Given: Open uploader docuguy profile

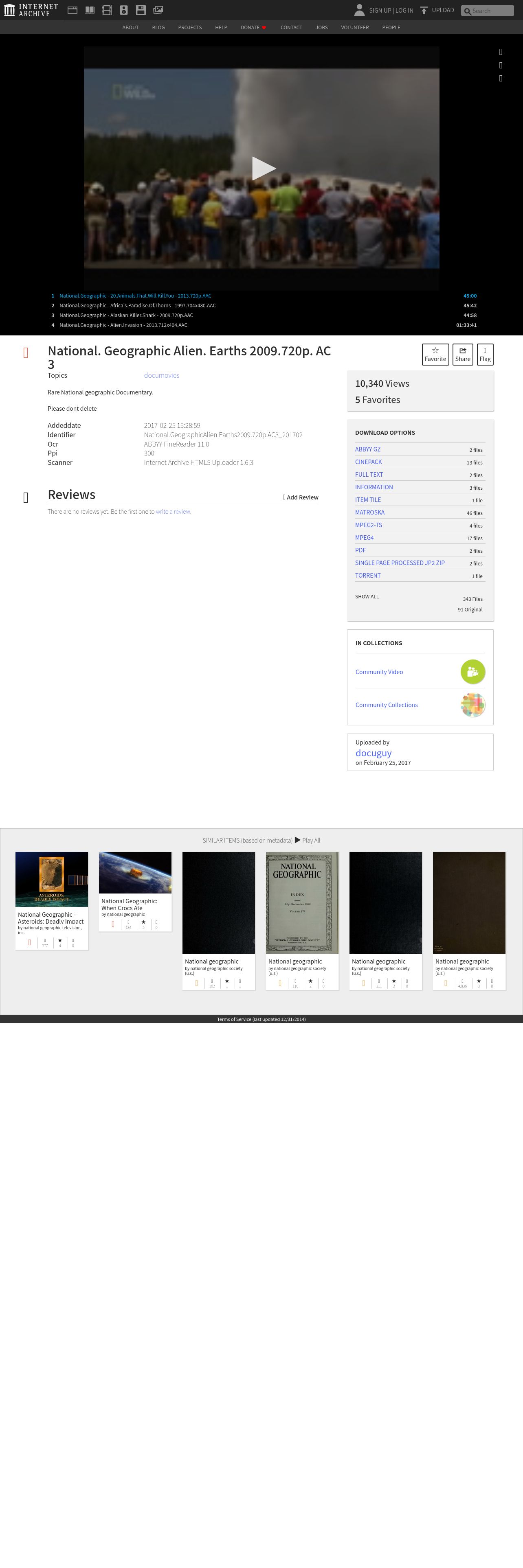Looking at the screenshot, I should click(x=373, y=753).
